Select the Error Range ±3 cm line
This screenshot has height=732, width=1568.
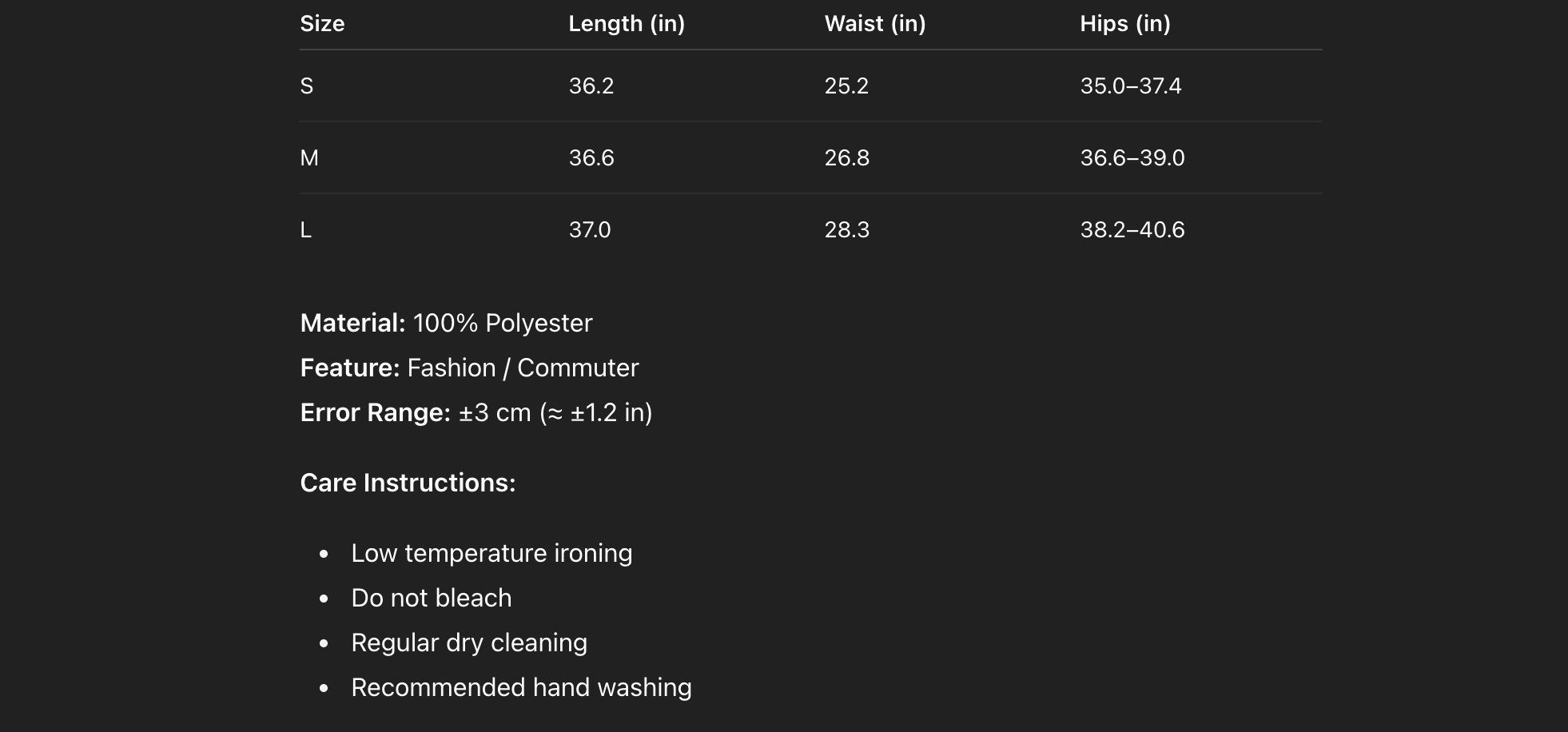[x=476, y=413]
